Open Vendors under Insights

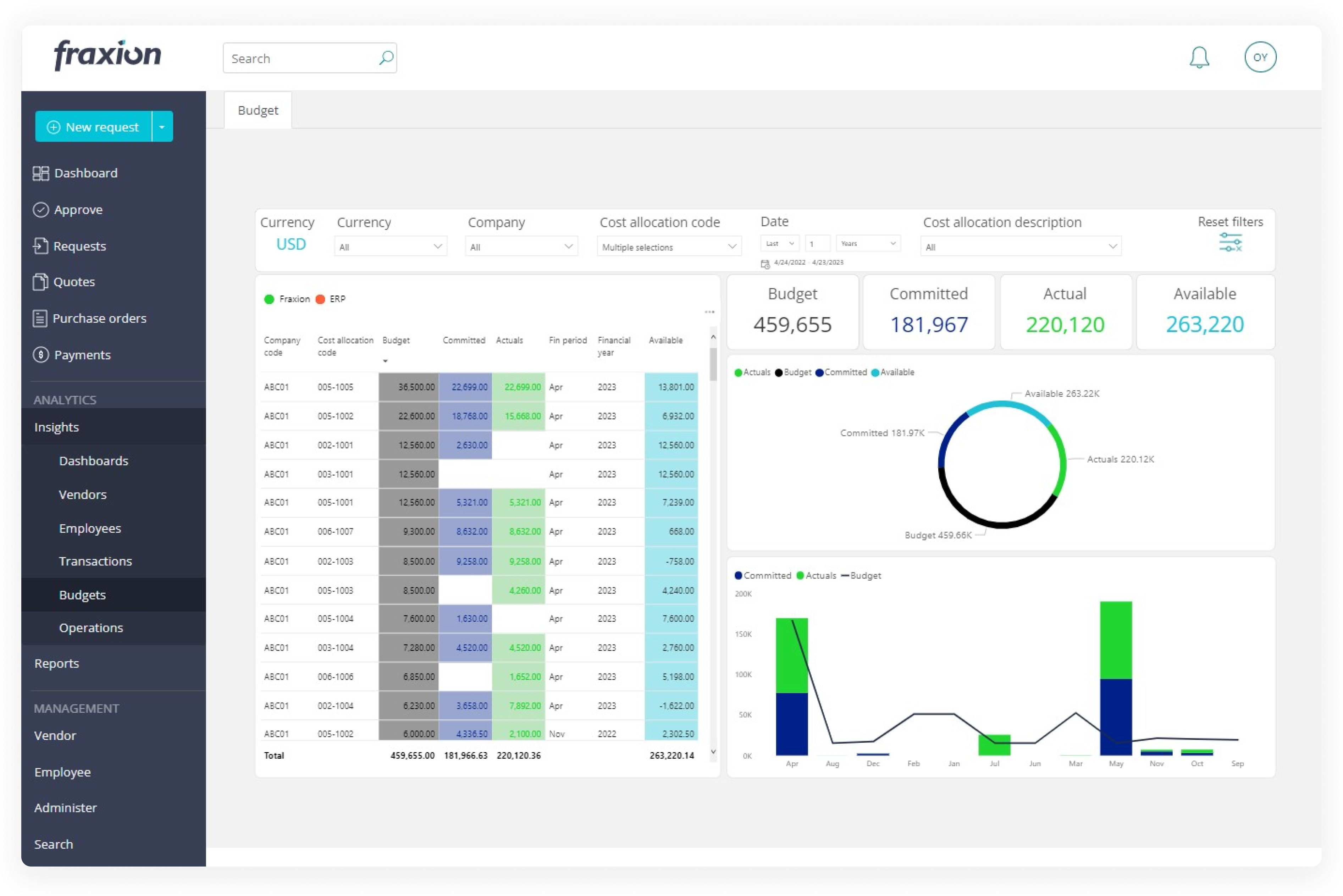pos(83,494)
